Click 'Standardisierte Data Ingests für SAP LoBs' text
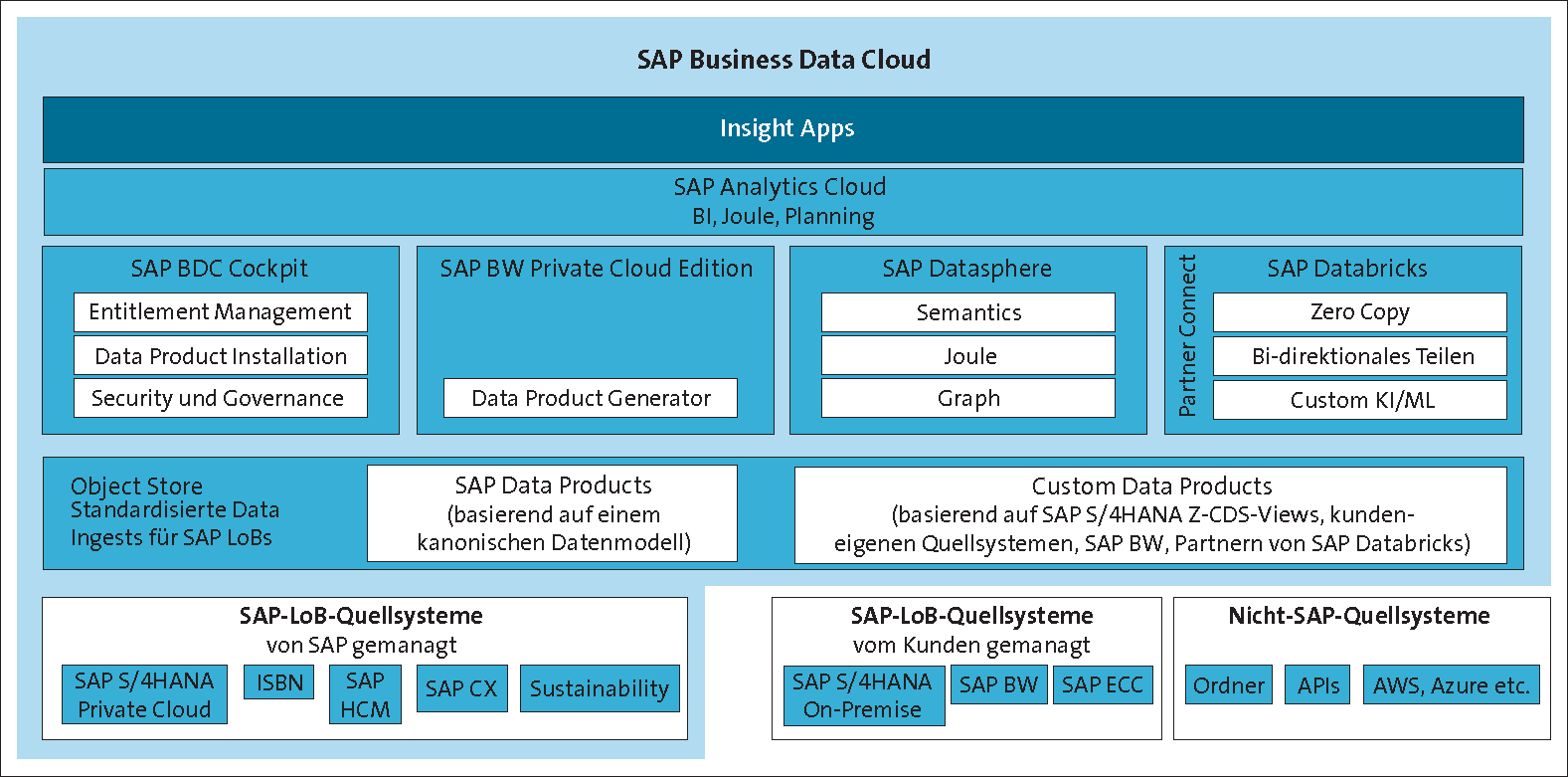The image size is (1568, 777). click(x=175, y=524)
